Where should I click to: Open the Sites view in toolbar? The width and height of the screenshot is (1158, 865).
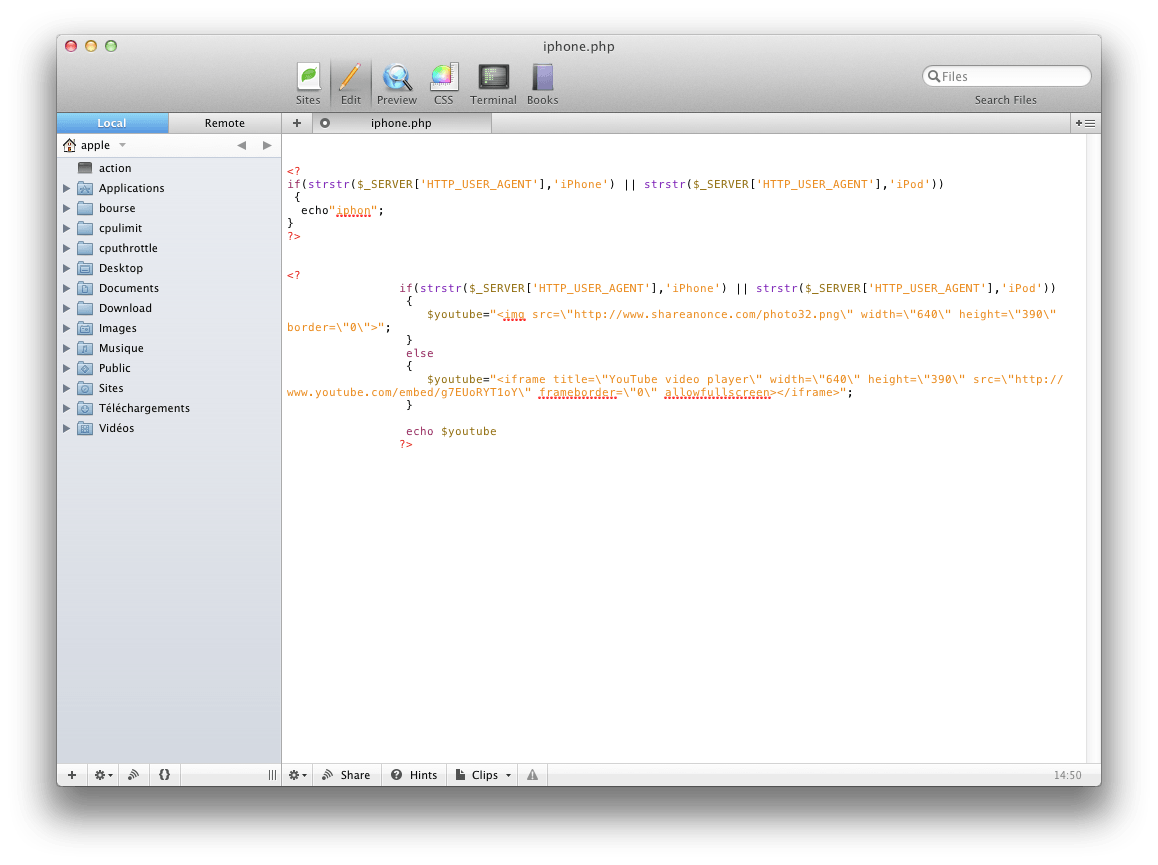pyautogui.click(x=308, y=84)
